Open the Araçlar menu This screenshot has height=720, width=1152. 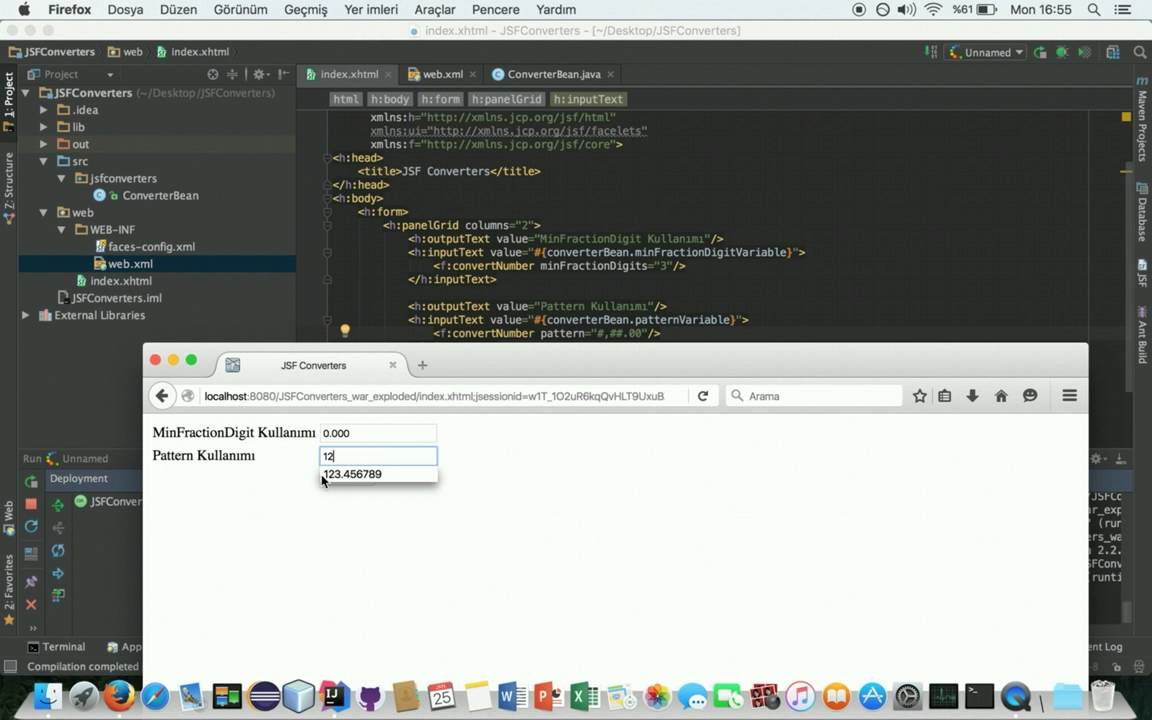coord(435,10)
